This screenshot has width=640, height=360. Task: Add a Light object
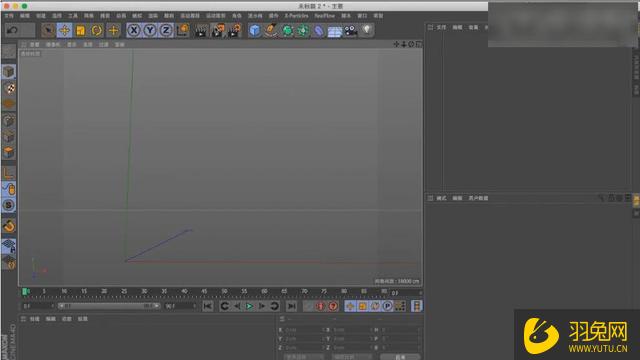(367, 30)
